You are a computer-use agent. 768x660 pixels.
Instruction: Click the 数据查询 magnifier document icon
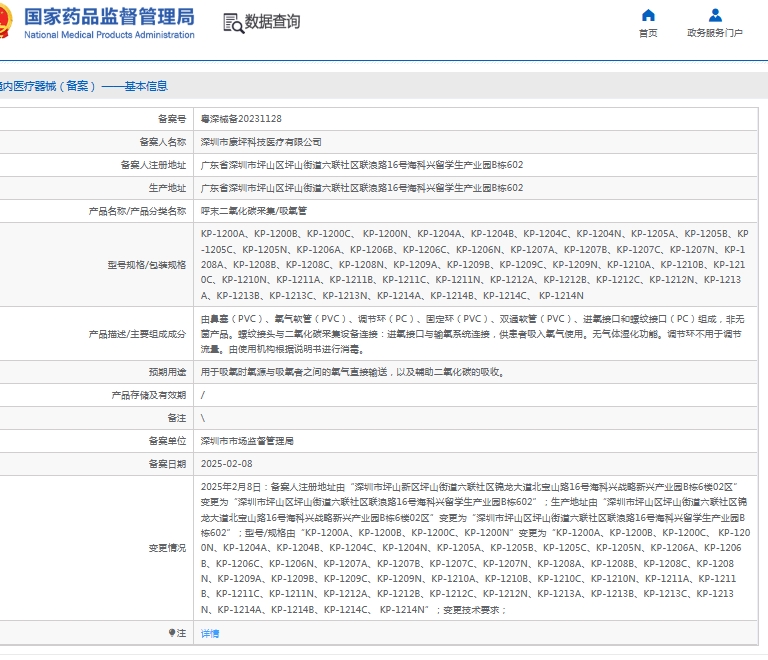click(233, 23)
